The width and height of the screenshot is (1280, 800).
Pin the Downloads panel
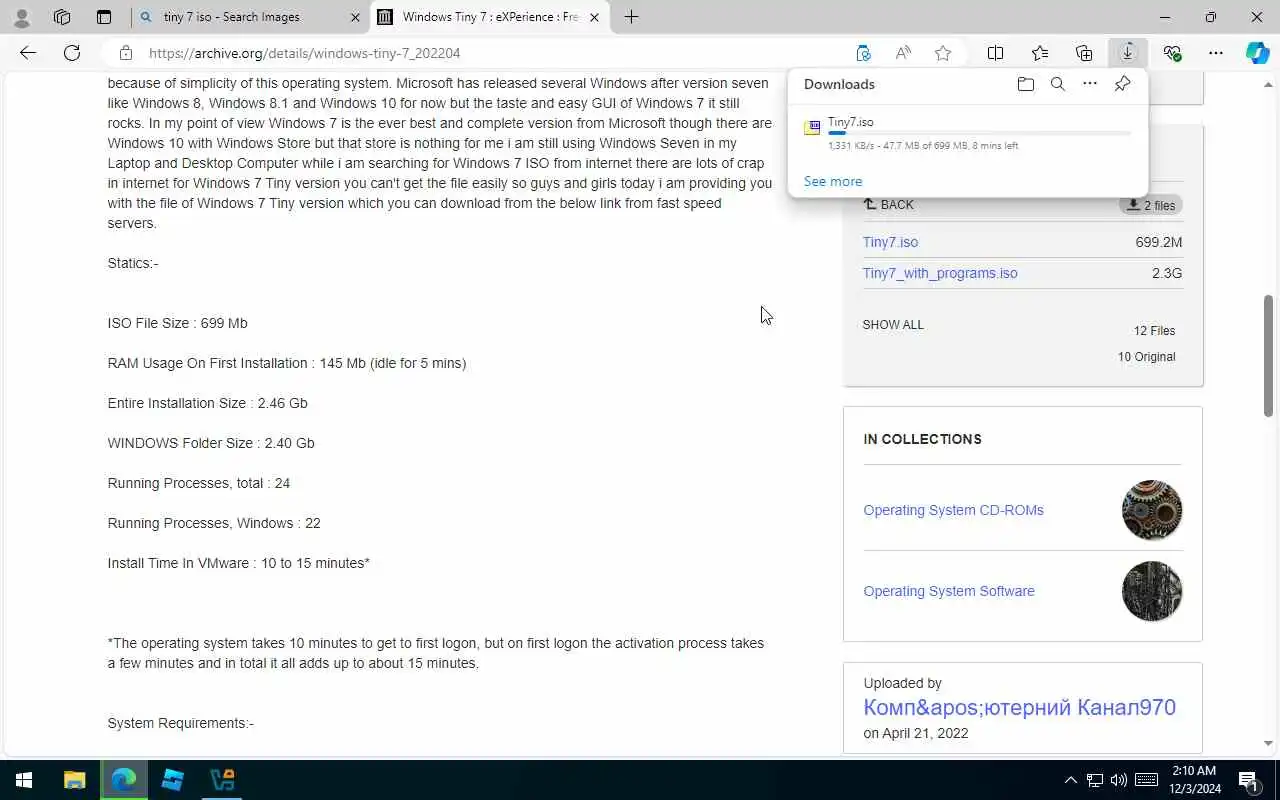pos(1122,84)
